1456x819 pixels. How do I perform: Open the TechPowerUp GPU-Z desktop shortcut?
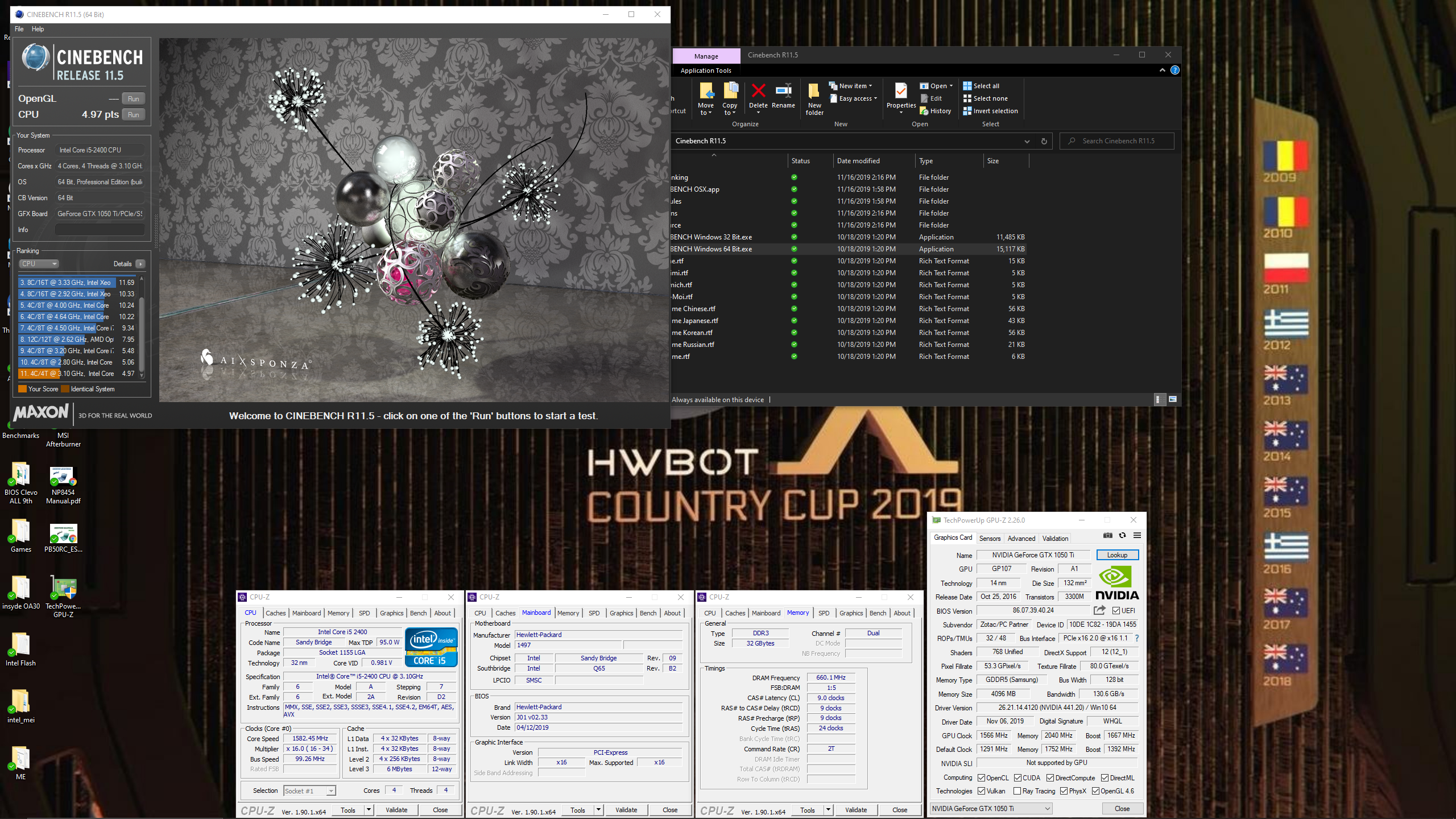63,597
